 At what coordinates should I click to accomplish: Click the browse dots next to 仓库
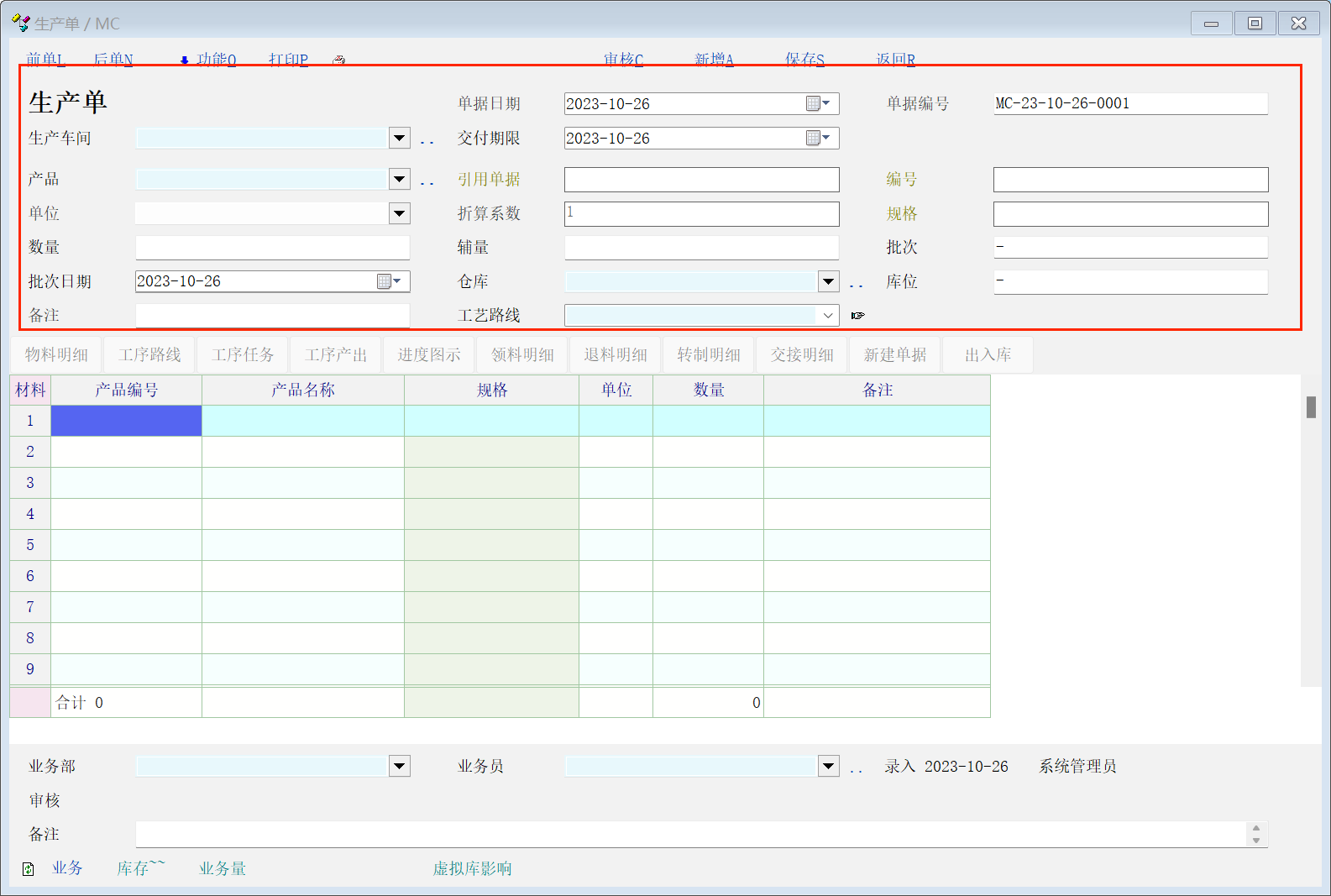coord(856,283)
